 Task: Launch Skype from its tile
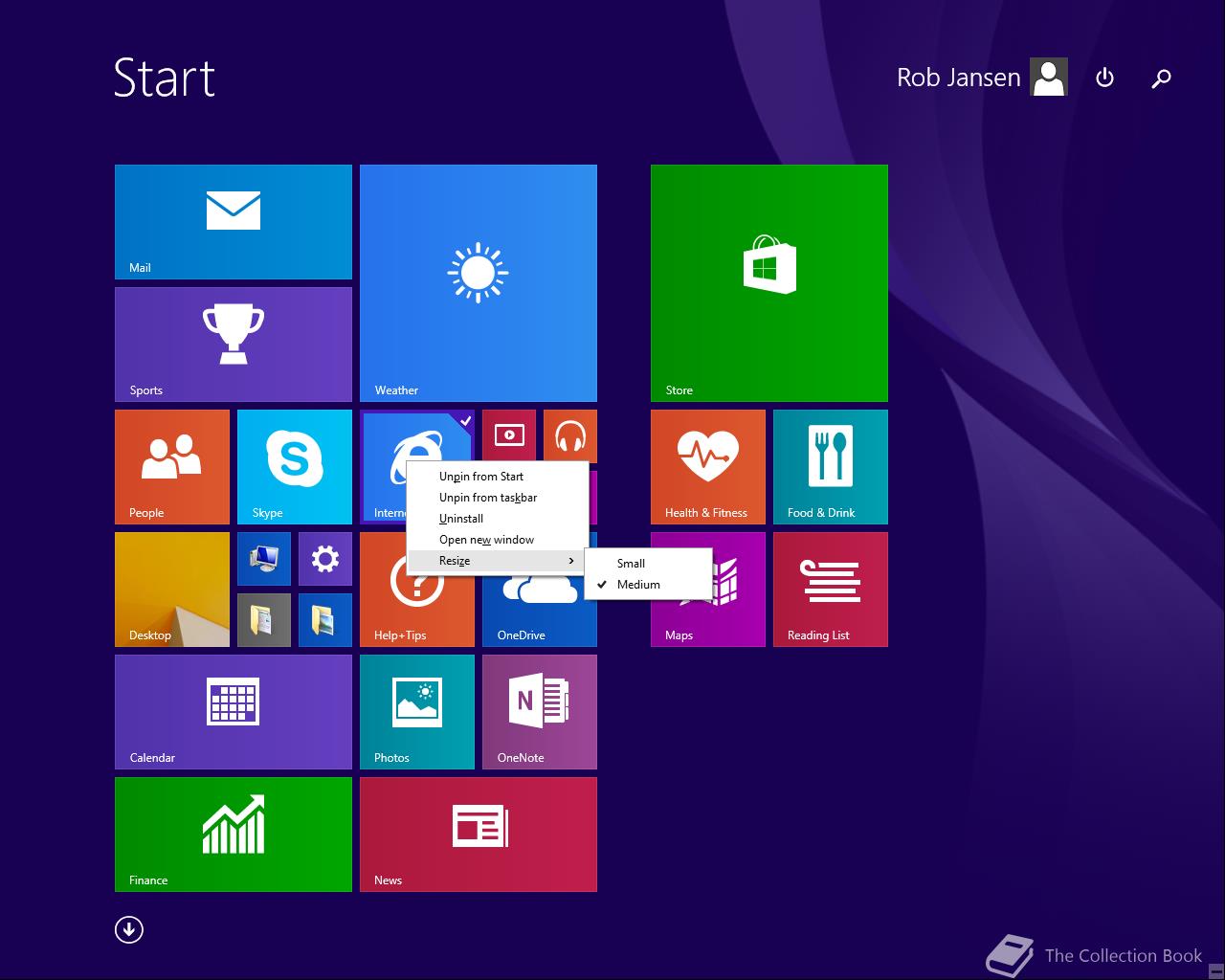tap(295, 467)
